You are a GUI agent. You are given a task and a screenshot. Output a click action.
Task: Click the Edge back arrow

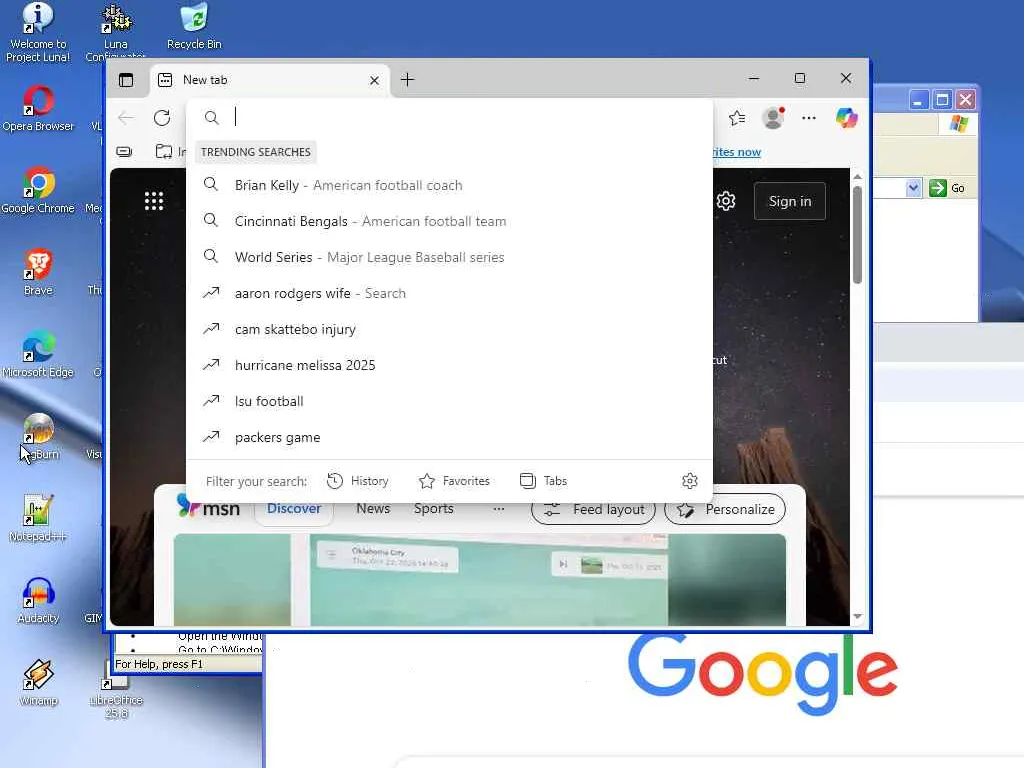(125, 118)
